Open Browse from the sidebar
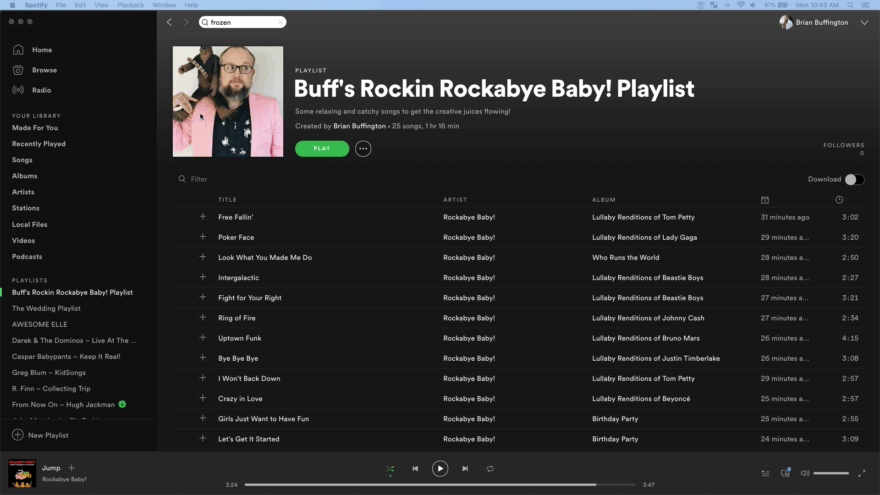This screenshot has width=880, height=495. point(35,70)
